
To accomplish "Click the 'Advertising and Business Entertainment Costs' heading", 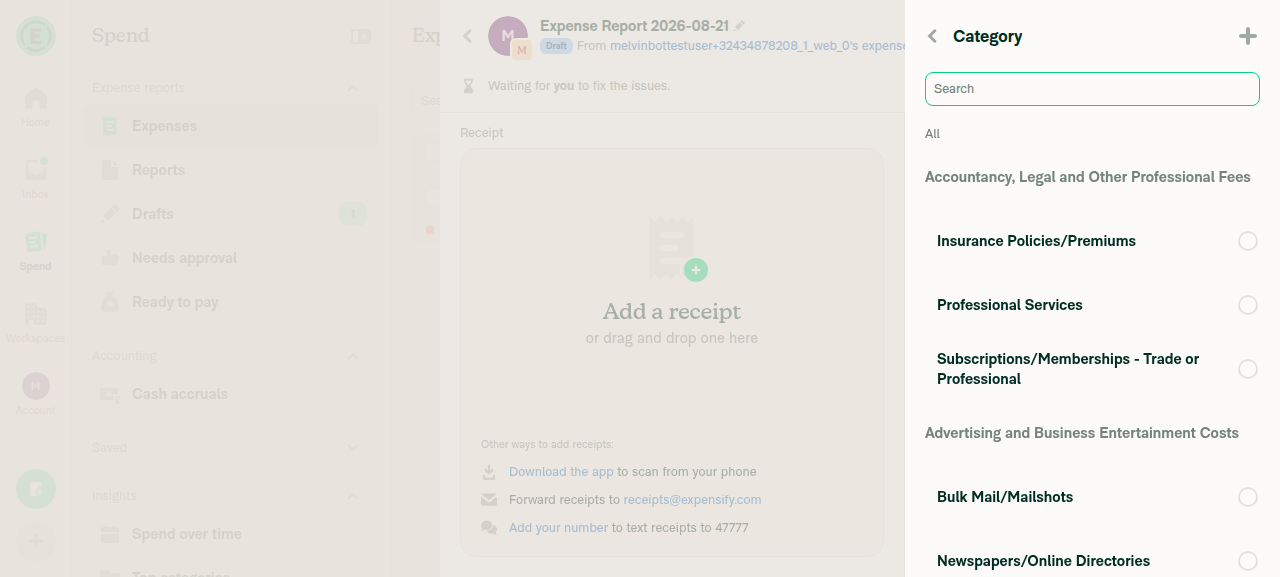I will (1082, 433).
